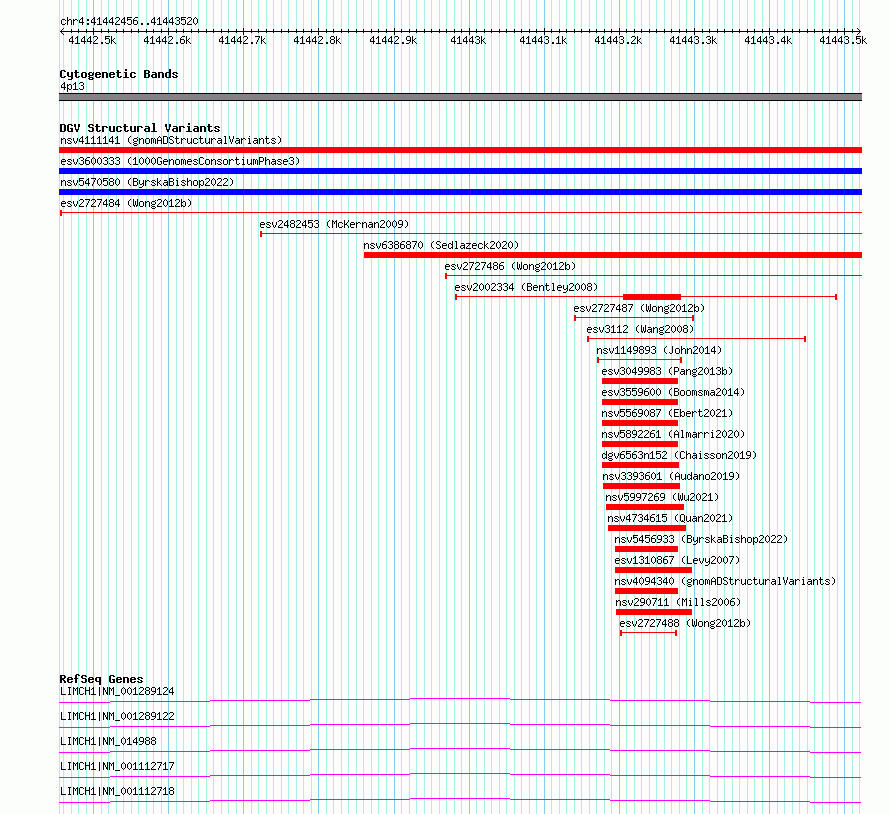Click ruler tick 41442.7k
Screen dimensions: 890x814
click(x=242, y=40)
